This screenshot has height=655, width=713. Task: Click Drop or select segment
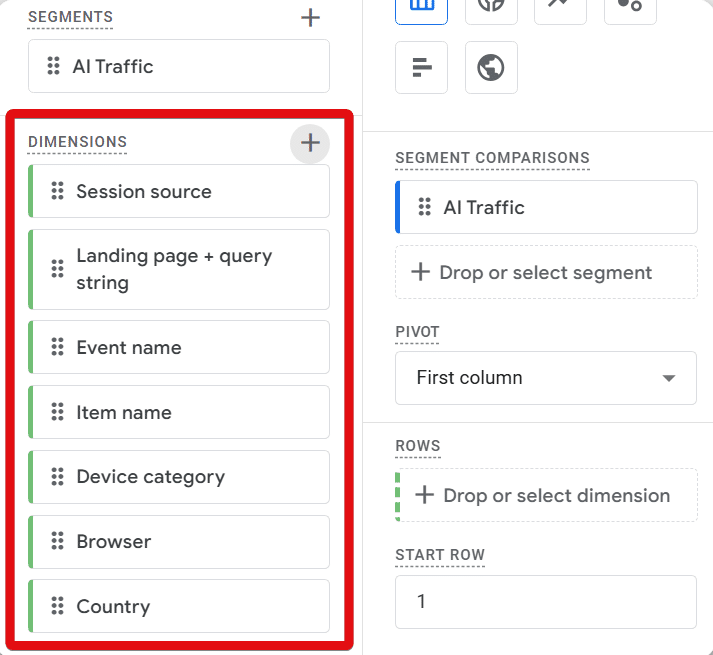pyautogui.click(x=546, y=272)
